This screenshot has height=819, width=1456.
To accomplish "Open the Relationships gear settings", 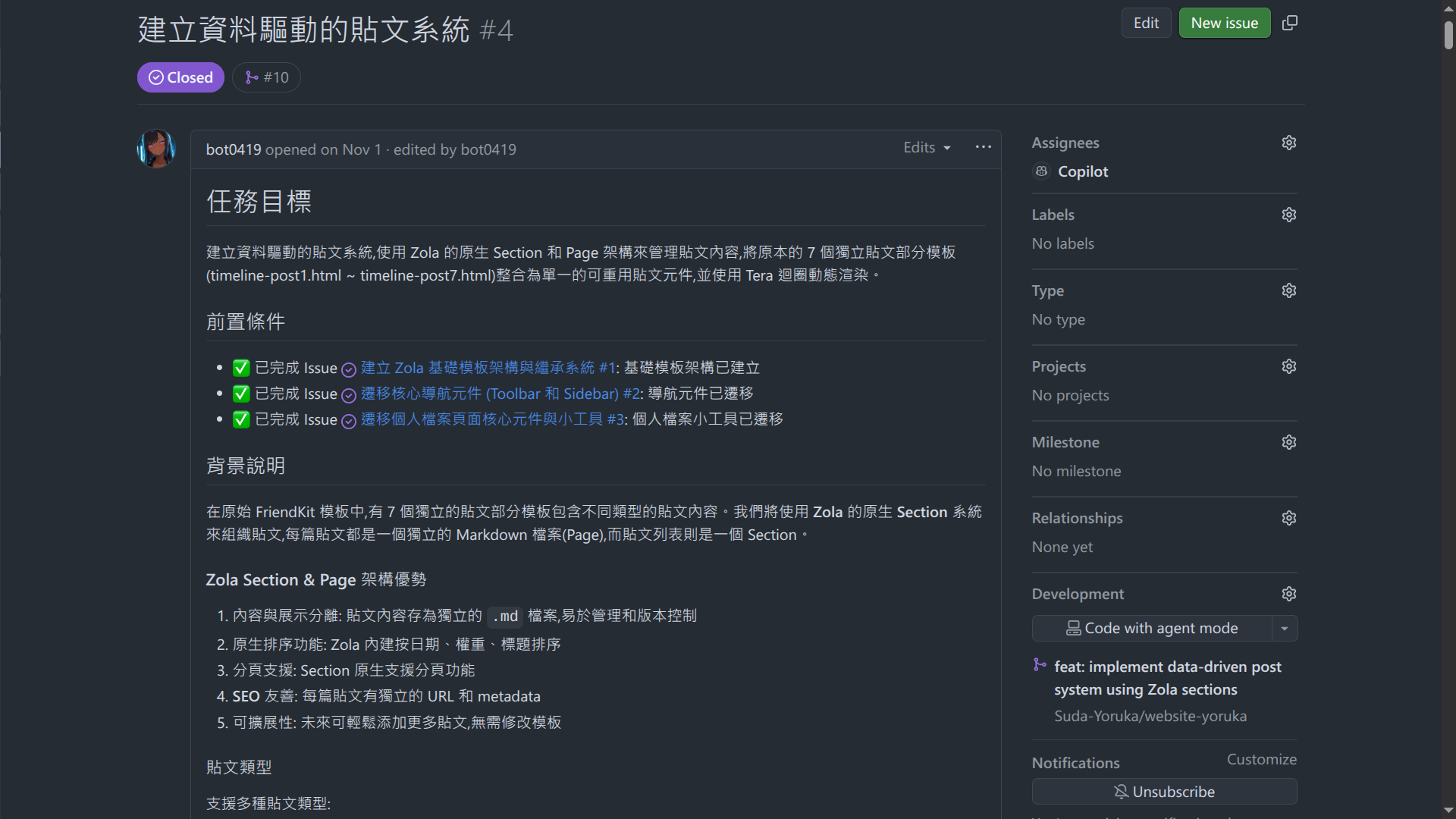I will (1288, 518).
